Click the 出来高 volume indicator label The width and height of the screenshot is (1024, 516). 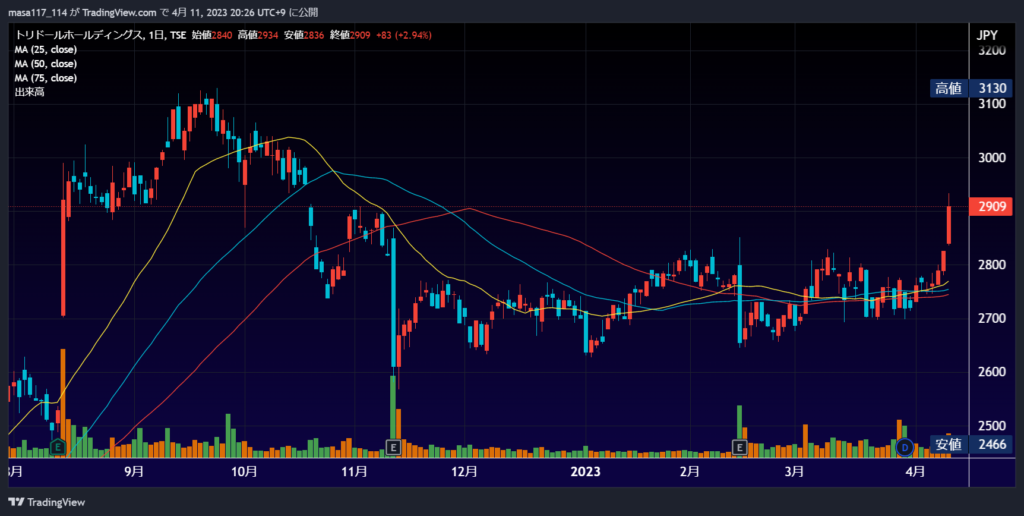click(x=29, y=93)
